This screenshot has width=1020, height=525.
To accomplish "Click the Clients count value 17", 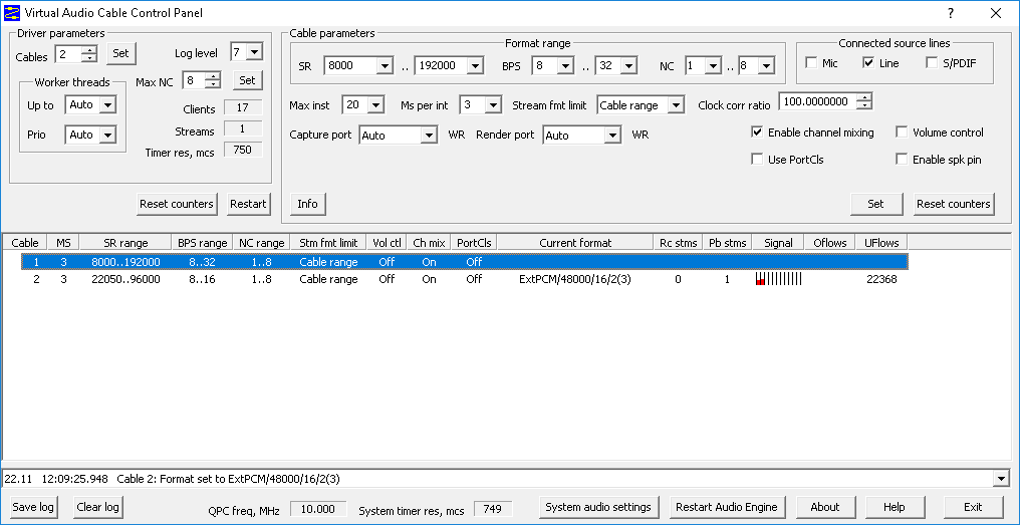I will coord(243,107).
